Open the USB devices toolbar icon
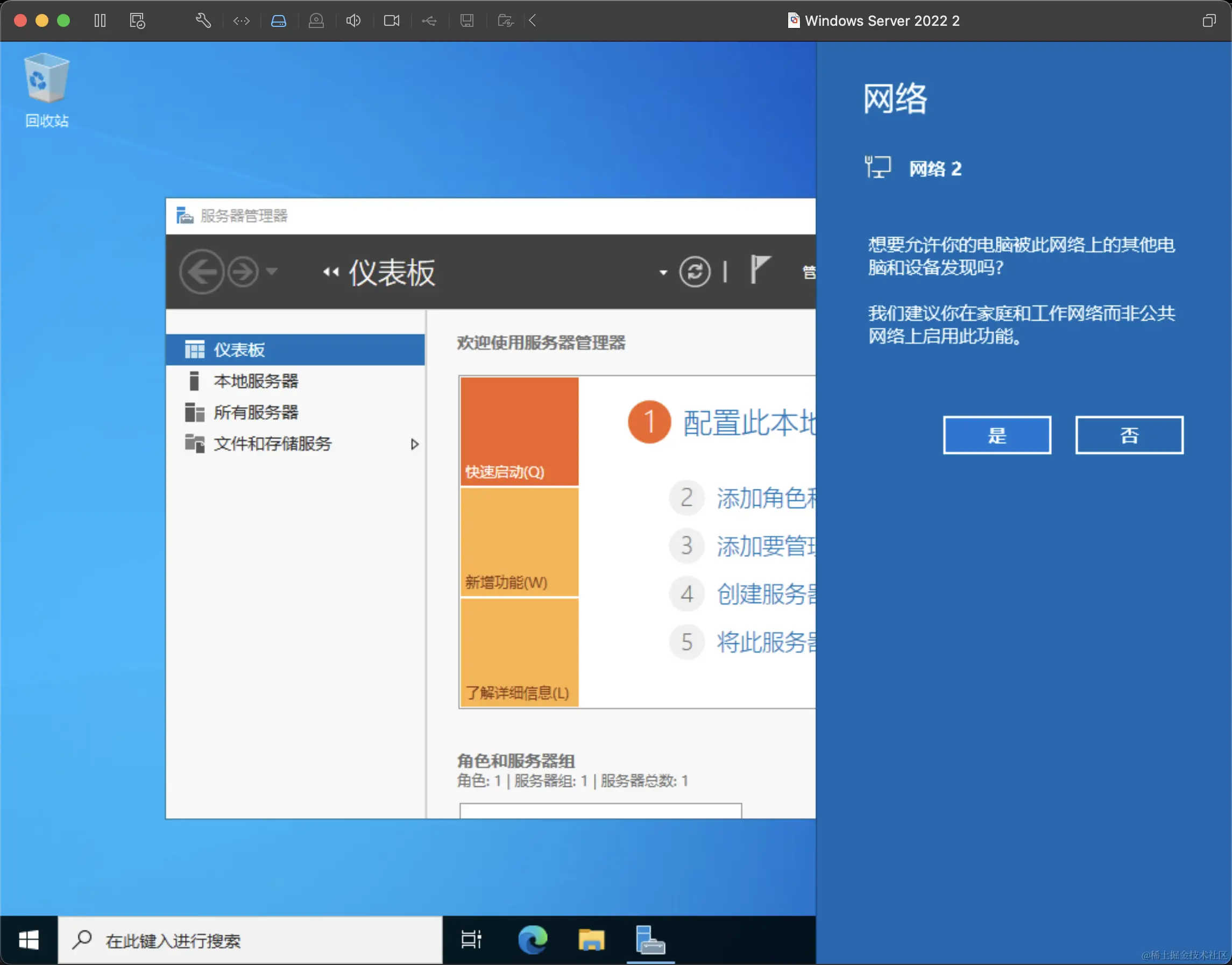The image size is (1232, 965). [x=429, y=20]
